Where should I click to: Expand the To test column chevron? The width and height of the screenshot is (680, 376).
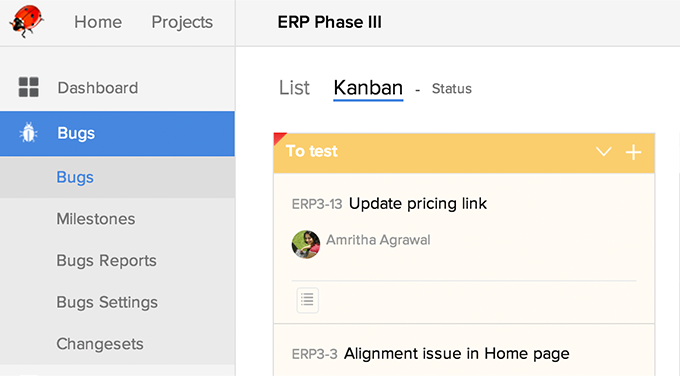(603, 152)
